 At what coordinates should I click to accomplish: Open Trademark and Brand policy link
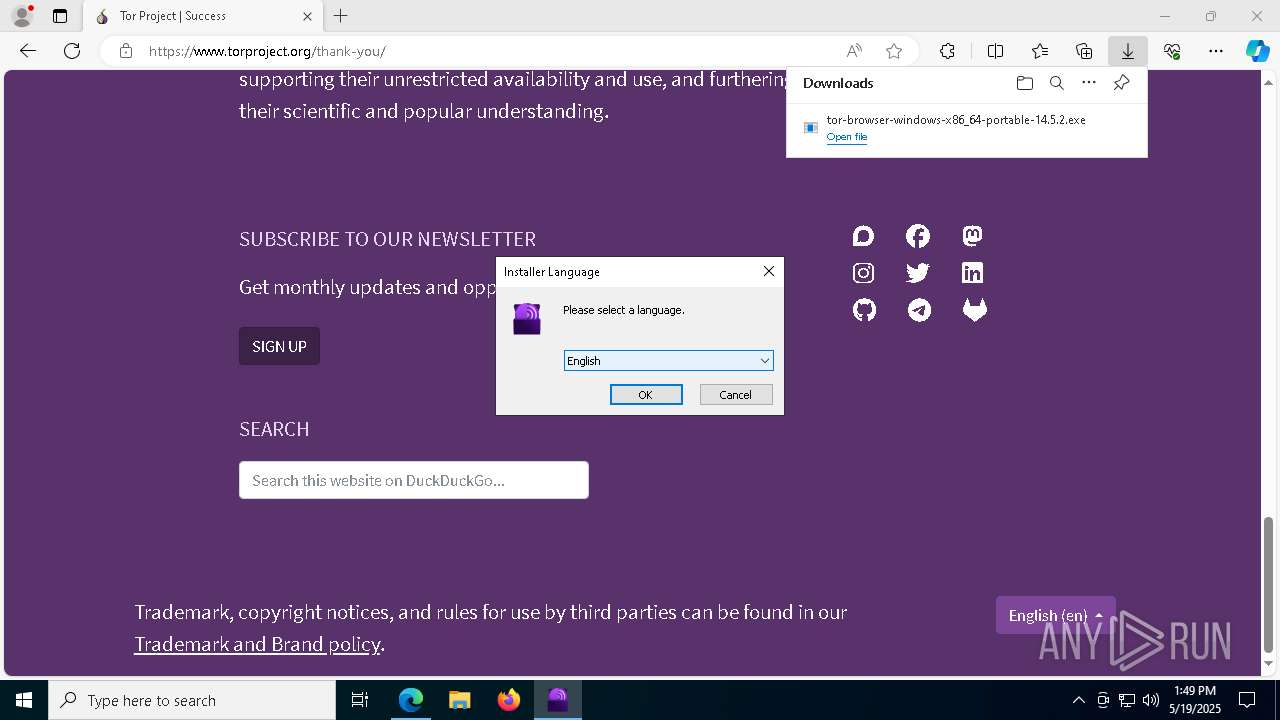(257, 644)
